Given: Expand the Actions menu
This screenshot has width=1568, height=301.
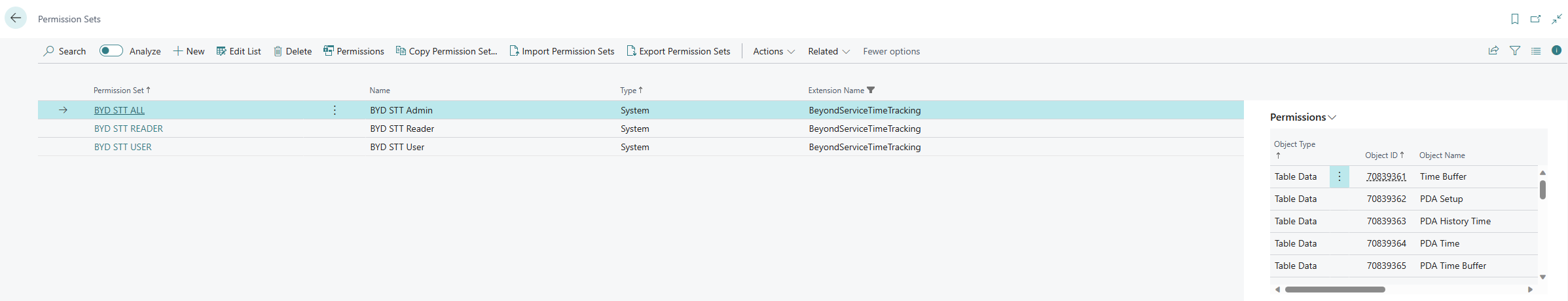Looking at the screenshot, I should click(x=773, y=51).
